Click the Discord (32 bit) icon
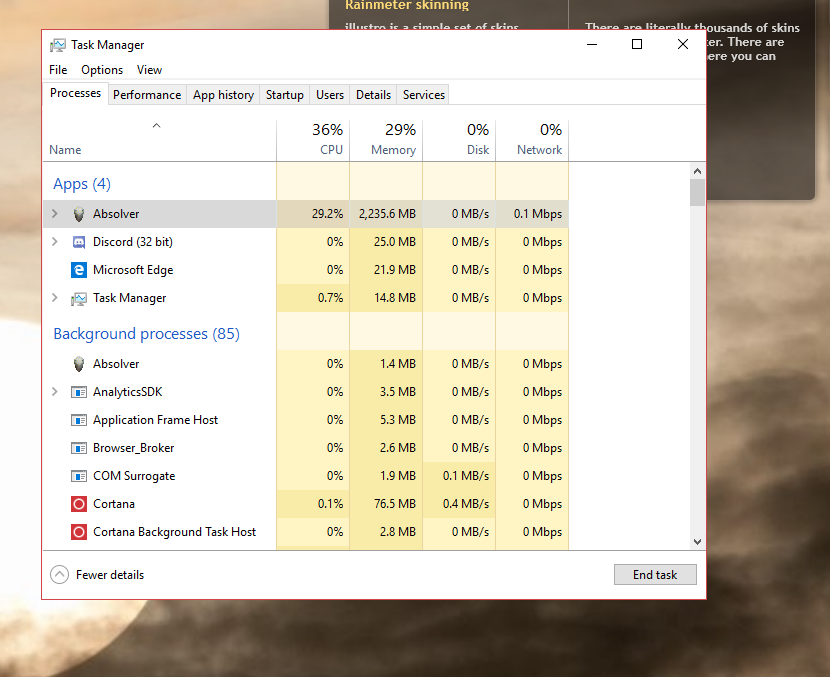This screenshot has height=677, width=830. [x=79, y=242]
